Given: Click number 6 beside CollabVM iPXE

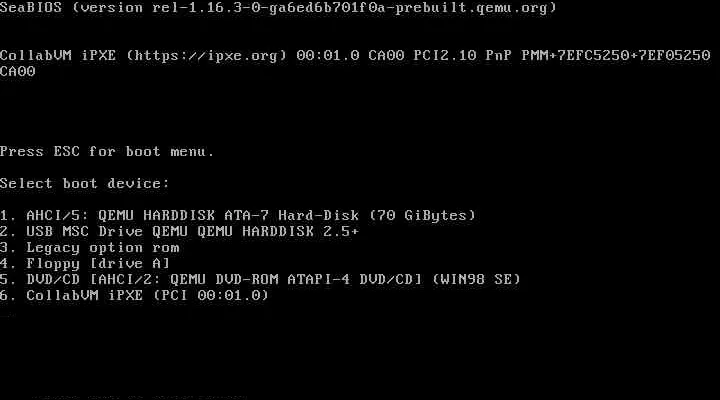Looking at the screenshot, I should click(x=8, y=295).
